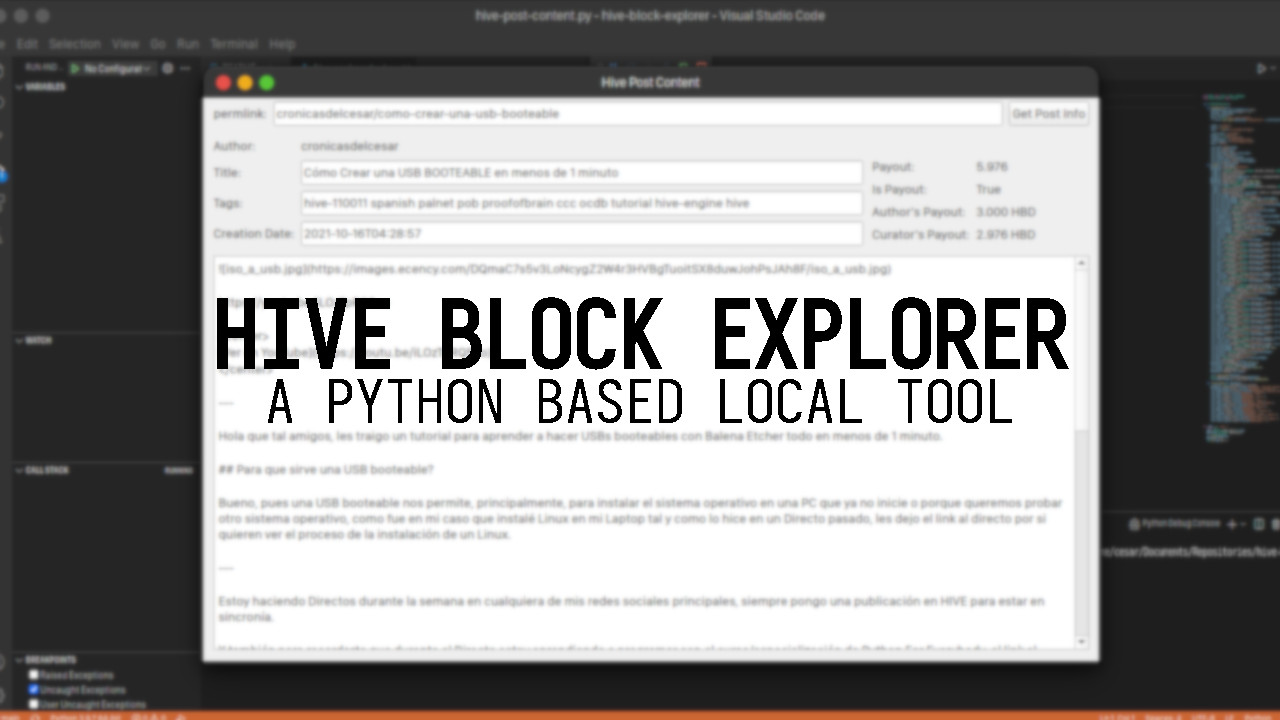This screenshot has width=1280, height=720.
Task: Click the Tags text field
Action: point(581,203)
